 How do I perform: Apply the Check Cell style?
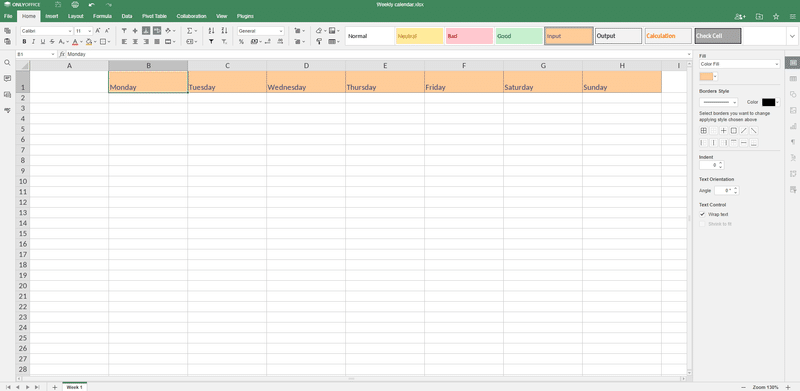click(717, 36)
